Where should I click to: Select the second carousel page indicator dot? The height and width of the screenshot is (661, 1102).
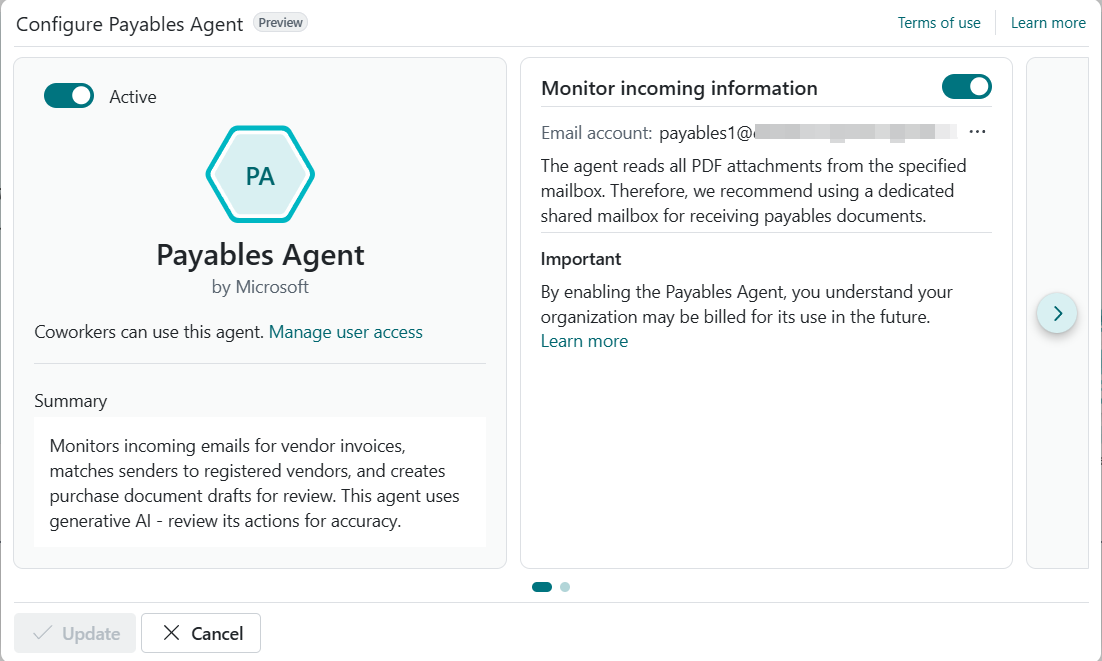click(565, 586)
